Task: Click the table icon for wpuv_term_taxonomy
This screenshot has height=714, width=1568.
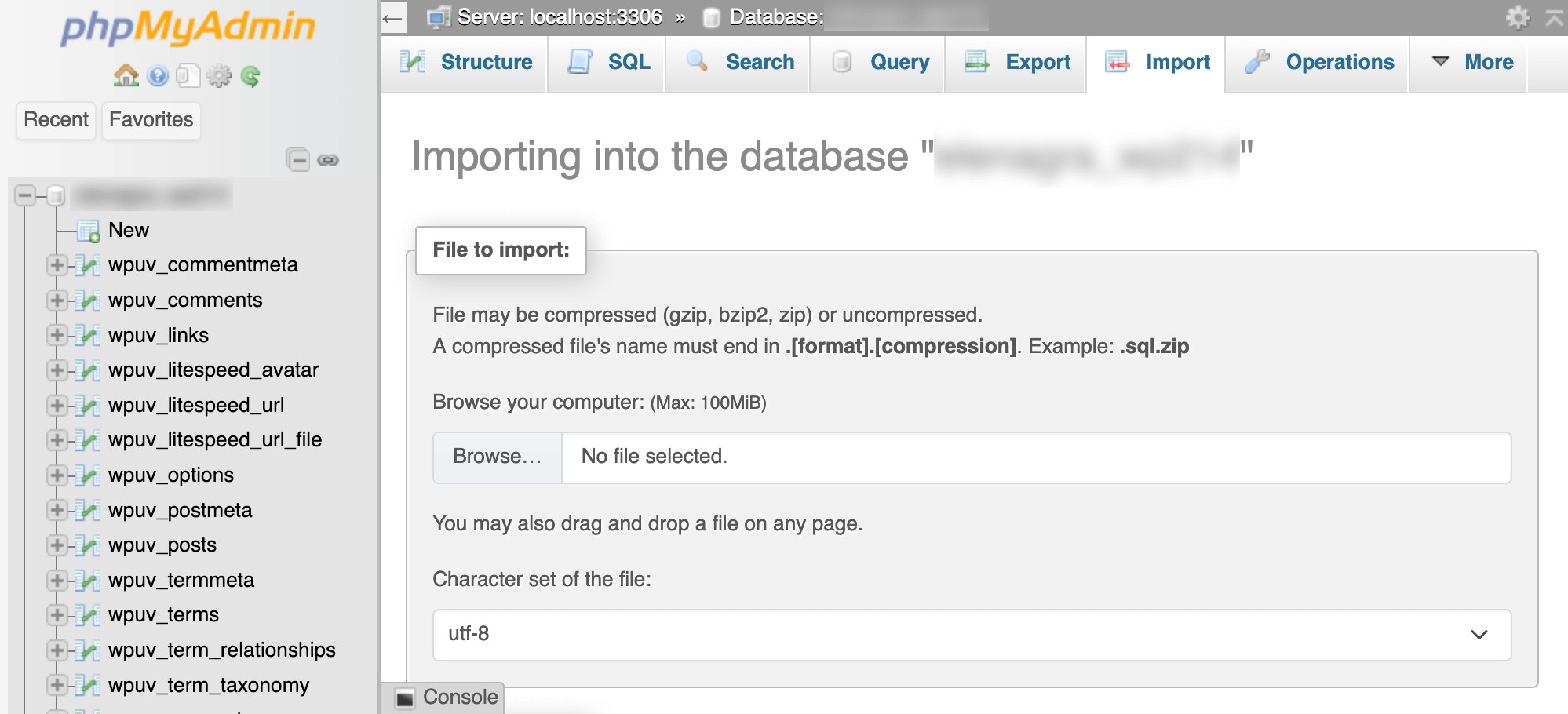Action: (88, 686)
